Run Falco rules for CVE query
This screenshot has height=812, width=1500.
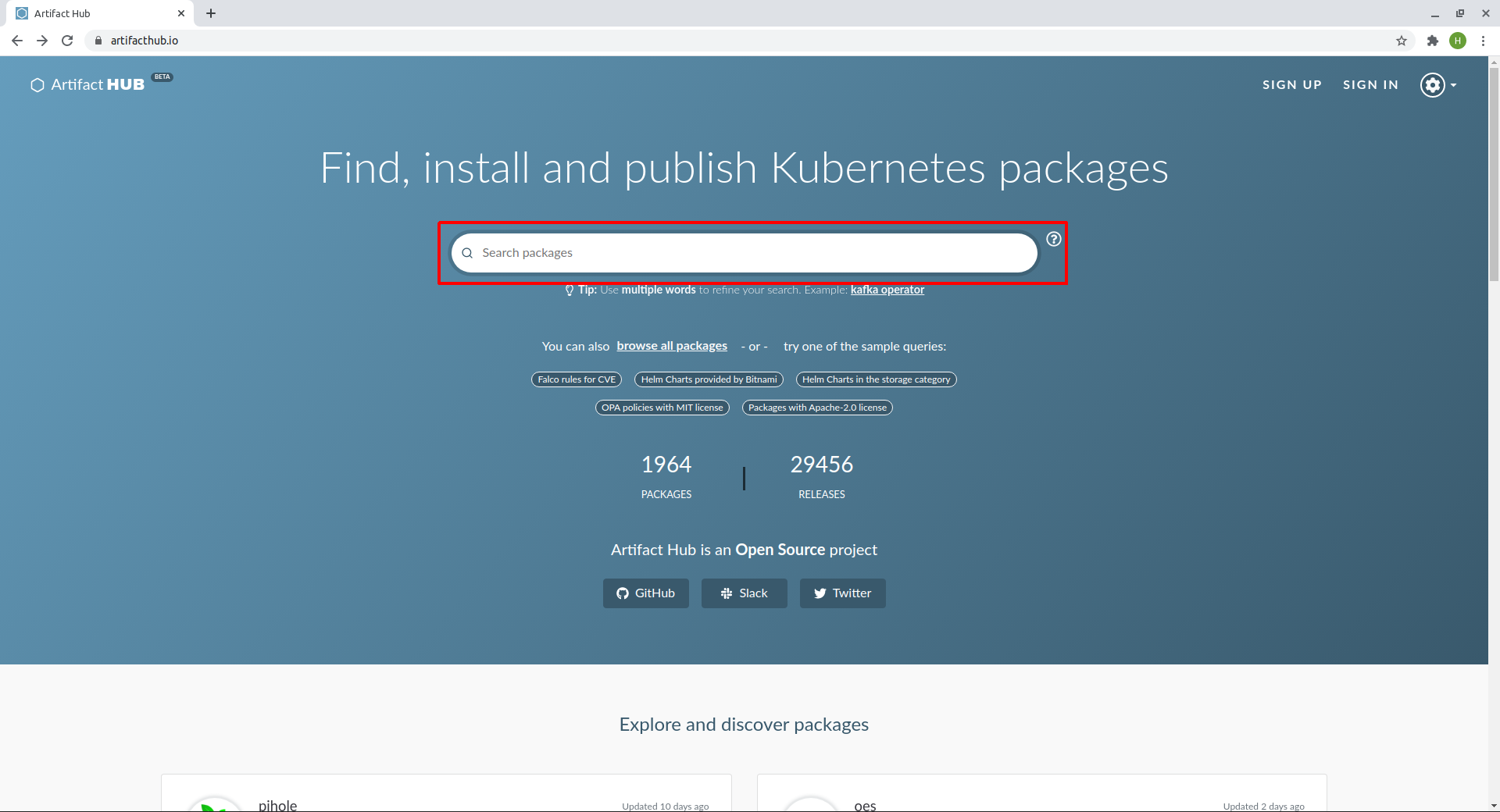point(577,379)
